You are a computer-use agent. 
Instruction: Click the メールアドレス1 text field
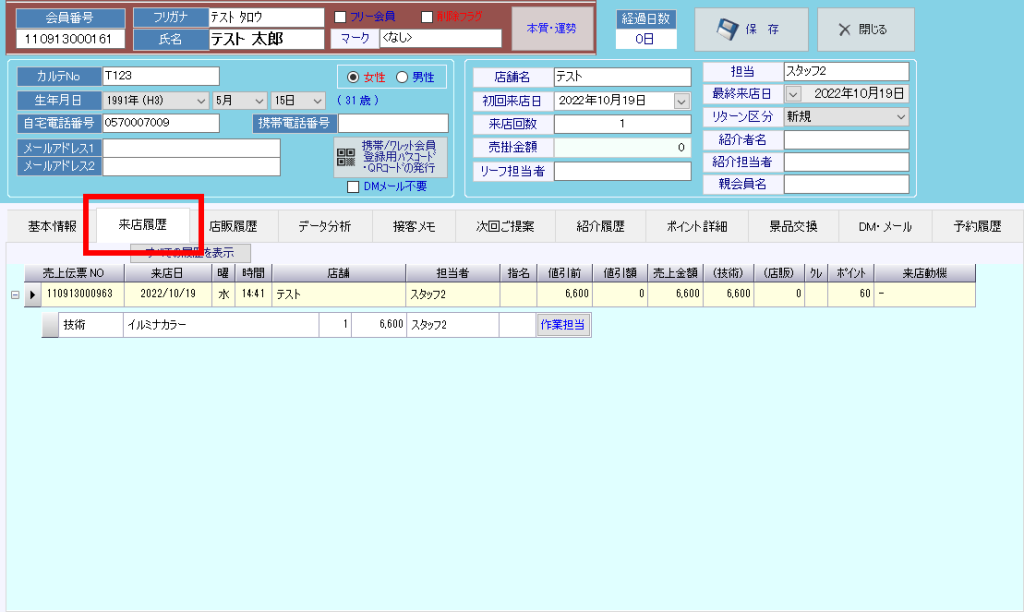click(191, 148)
